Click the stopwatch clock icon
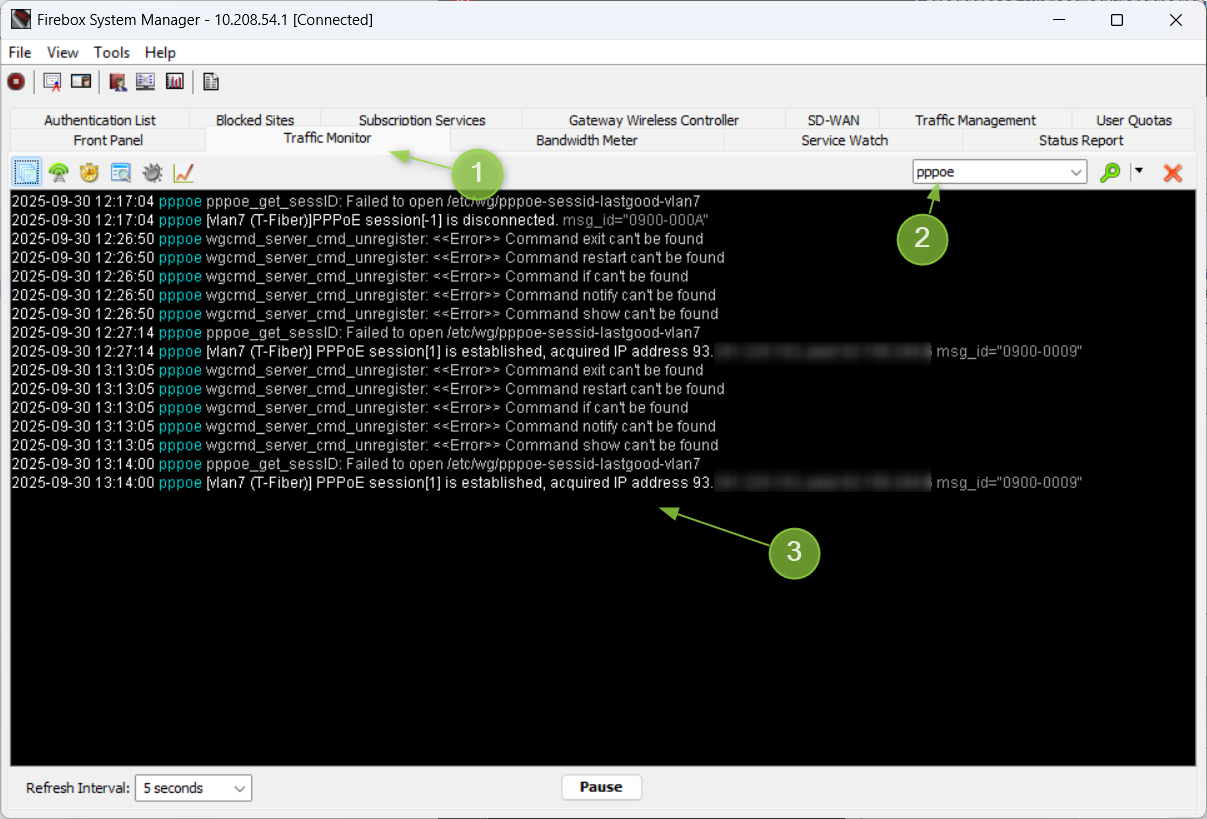 click(90, 173)
